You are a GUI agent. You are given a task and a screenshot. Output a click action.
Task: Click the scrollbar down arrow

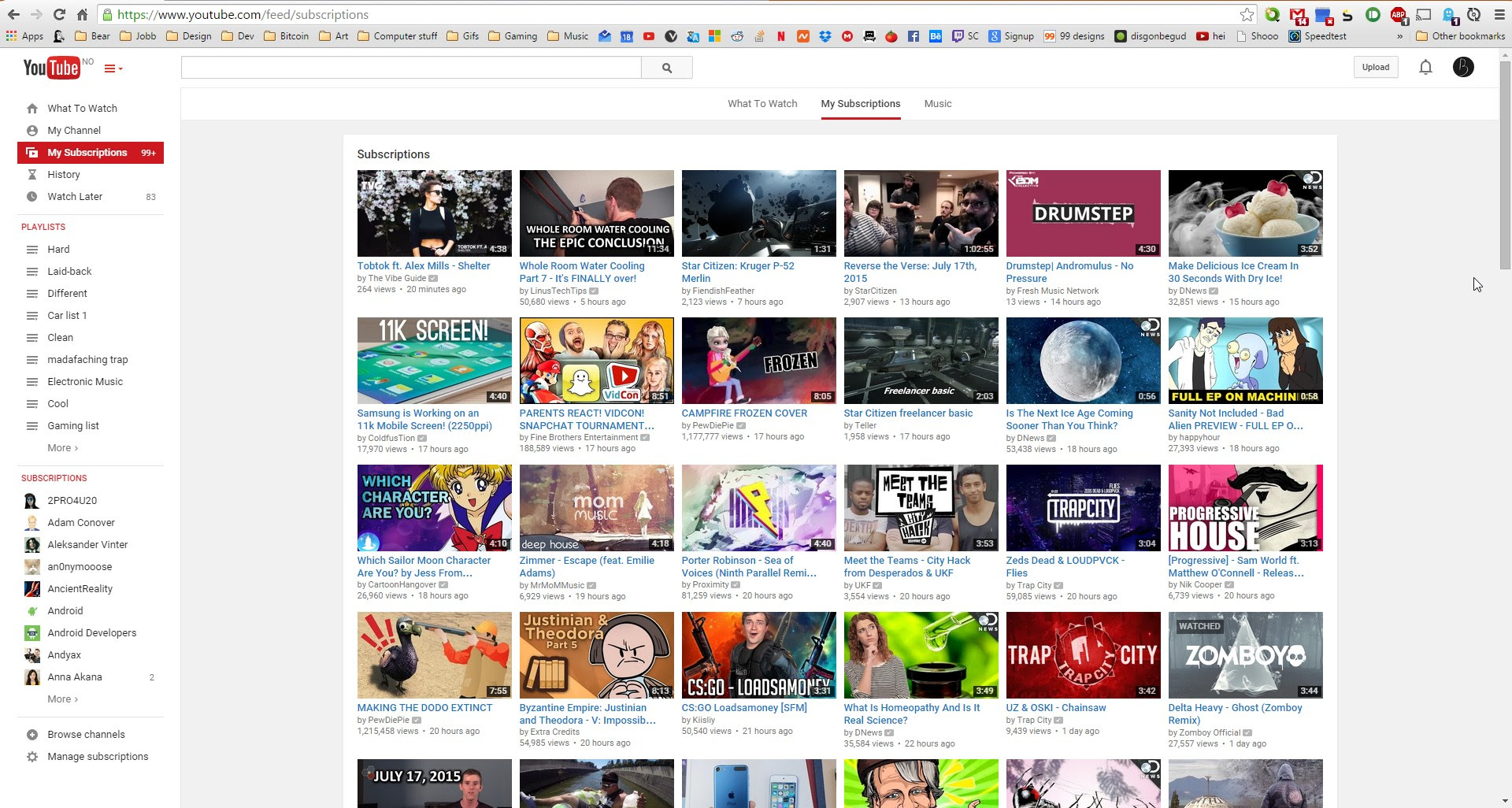[x=1505, y=801]
